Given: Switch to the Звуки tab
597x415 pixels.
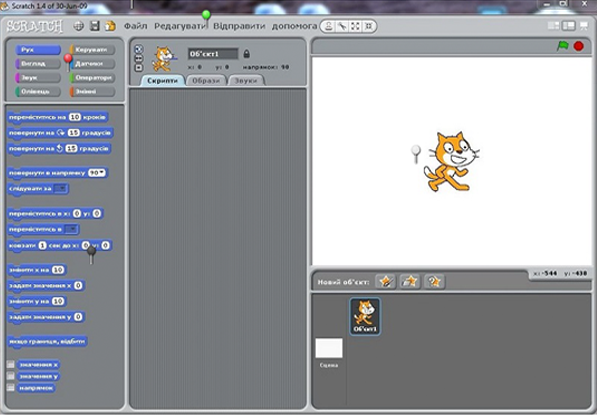Looking at the screenshot, I should click(246, 81).
